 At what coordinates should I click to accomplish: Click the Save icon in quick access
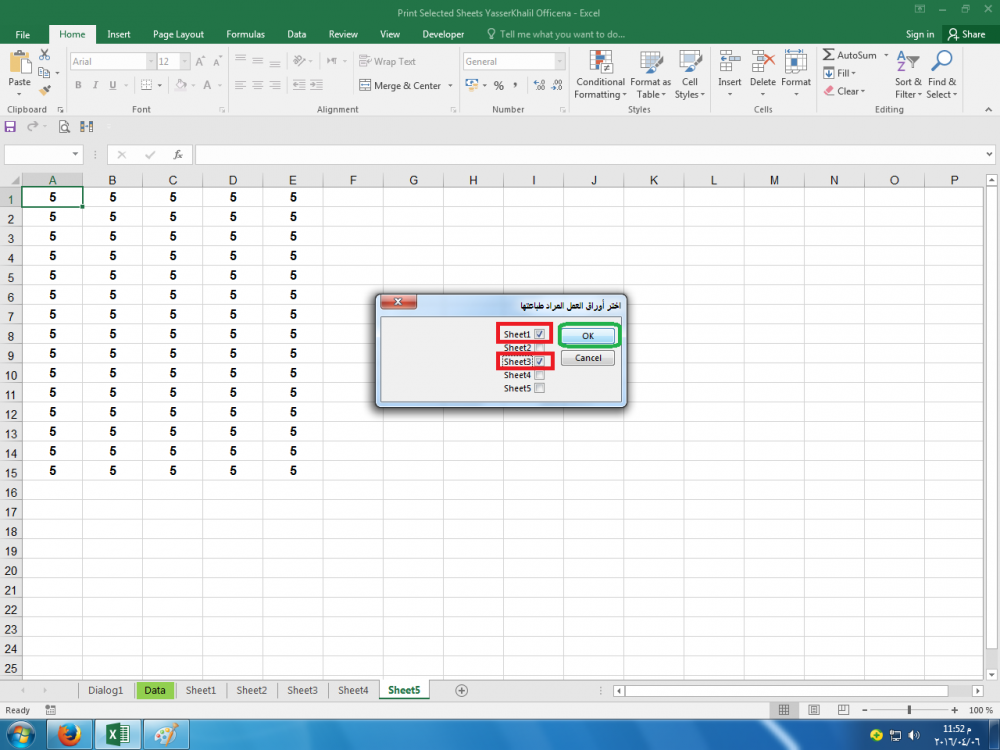(10, 127)
